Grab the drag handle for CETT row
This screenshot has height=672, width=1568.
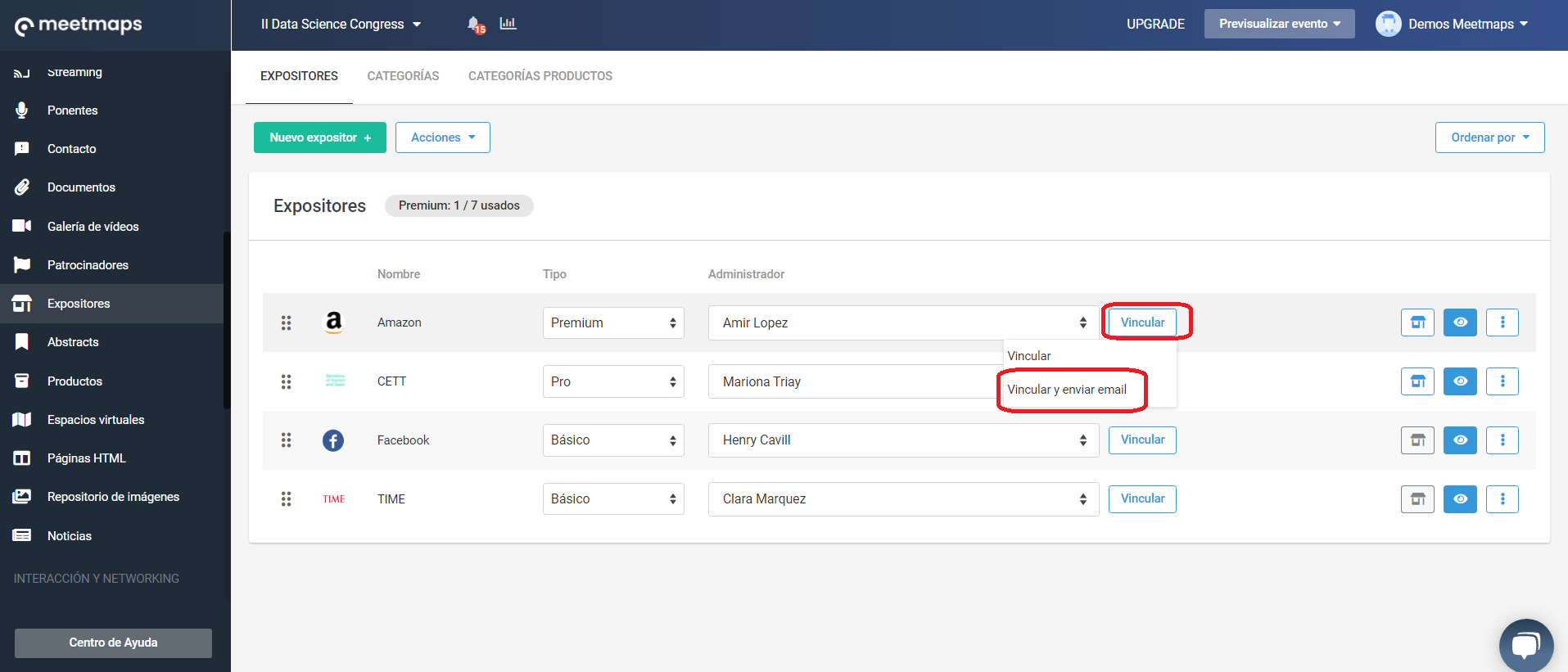click(x=286, y=381)
